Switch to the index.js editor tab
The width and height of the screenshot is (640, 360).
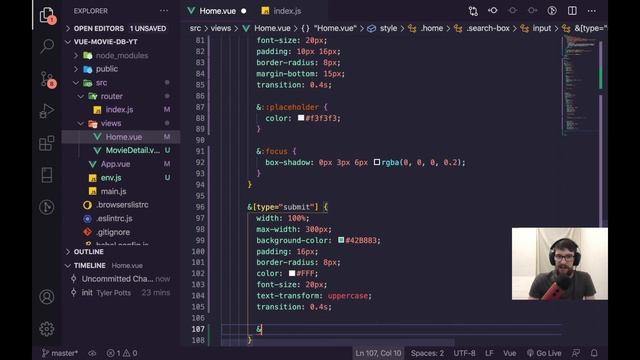287,11
